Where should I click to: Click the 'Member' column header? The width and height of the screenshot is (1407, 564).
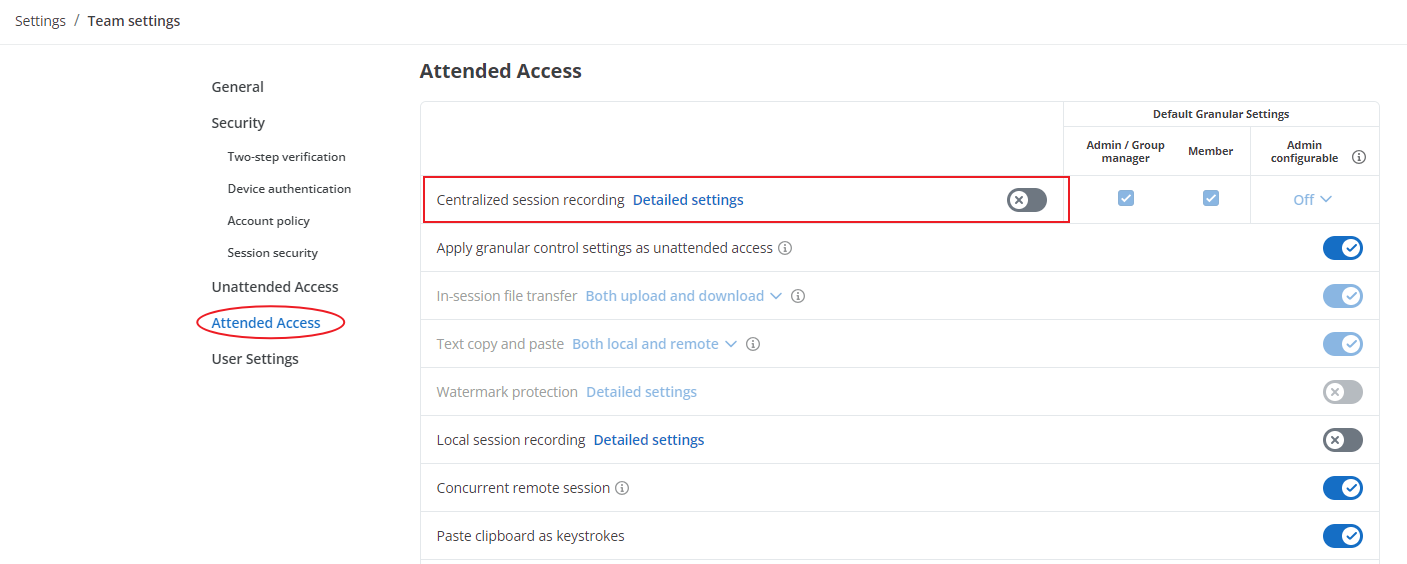(1211, 151)
